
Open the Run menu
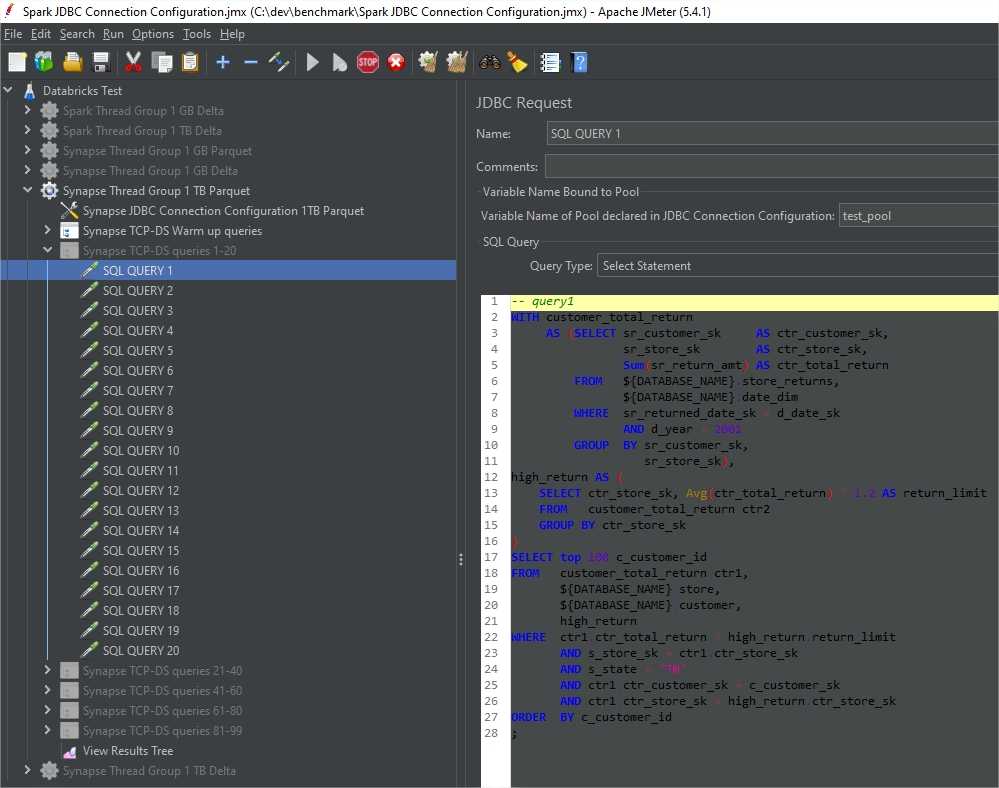(x=113, y=34)
